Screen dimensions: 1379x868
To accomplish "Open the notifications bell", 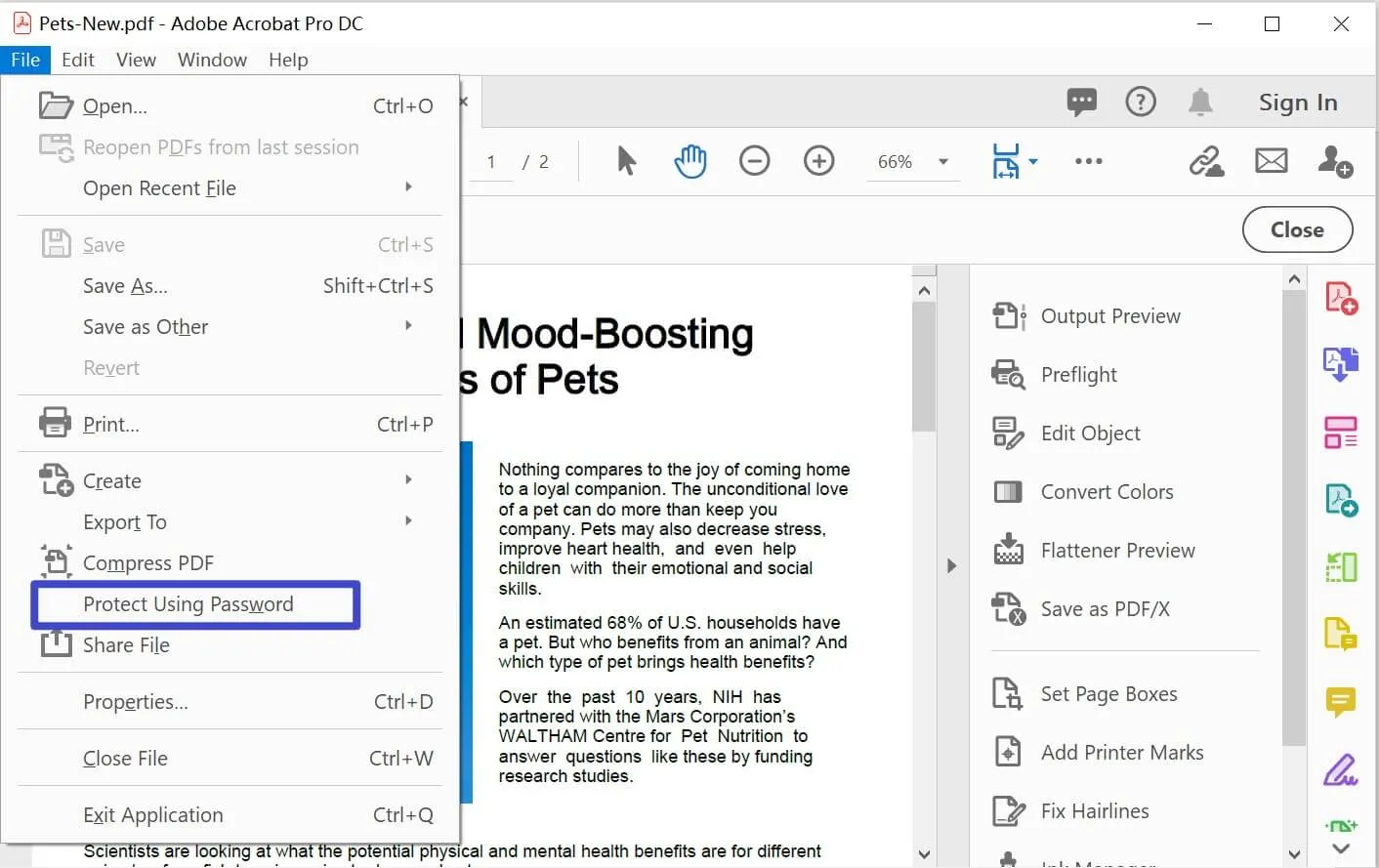I will 1200,102.
